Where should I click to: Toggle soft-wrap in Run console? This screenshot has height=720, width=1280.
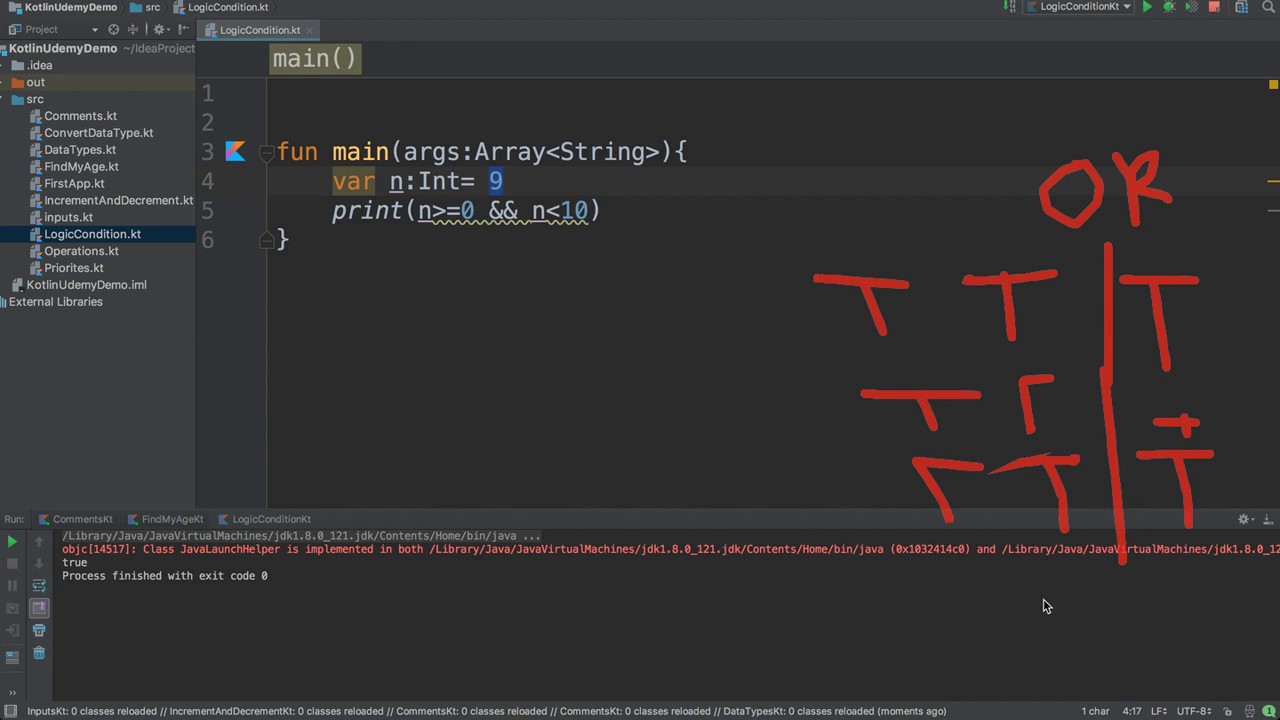(39, 586)
